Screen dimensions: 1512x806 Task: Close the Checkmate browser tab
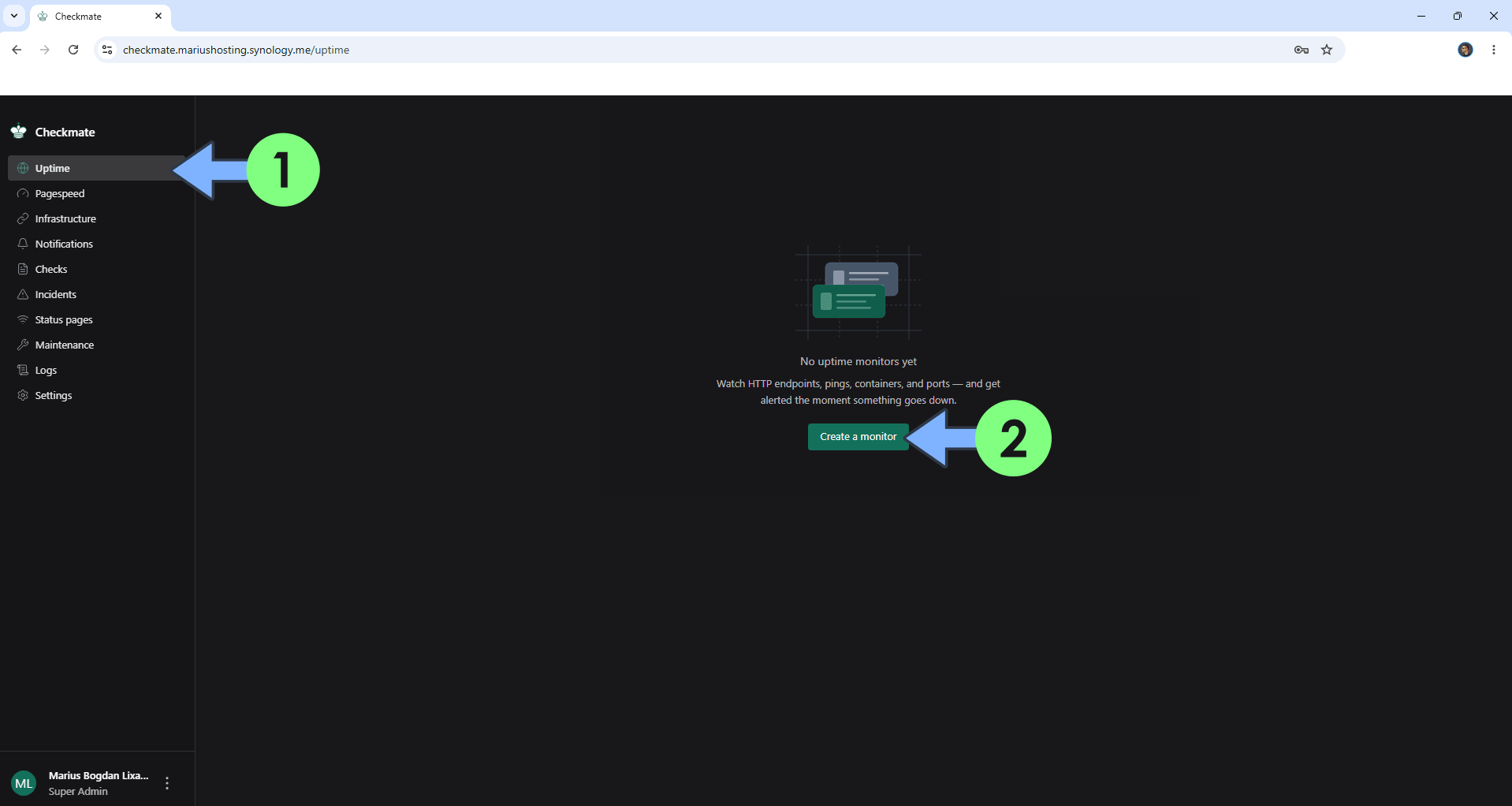tap(158, 16)
